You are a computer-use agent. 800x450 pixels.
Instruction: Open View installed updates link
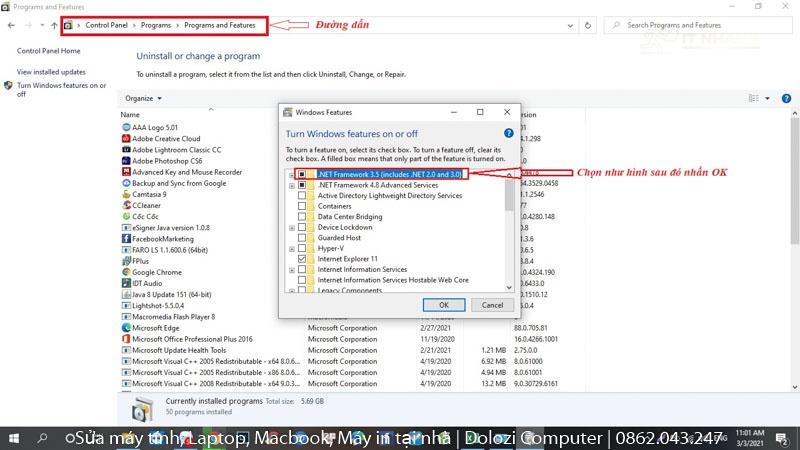51,72
